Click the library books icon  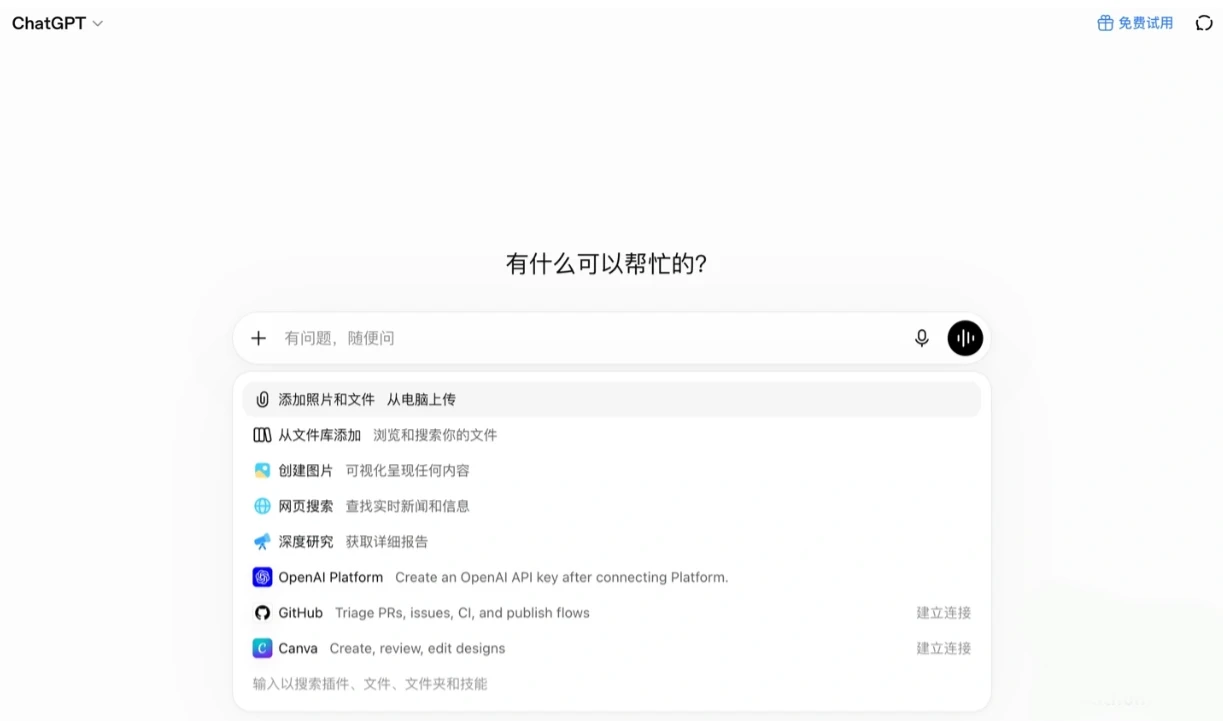click(262, 435)
